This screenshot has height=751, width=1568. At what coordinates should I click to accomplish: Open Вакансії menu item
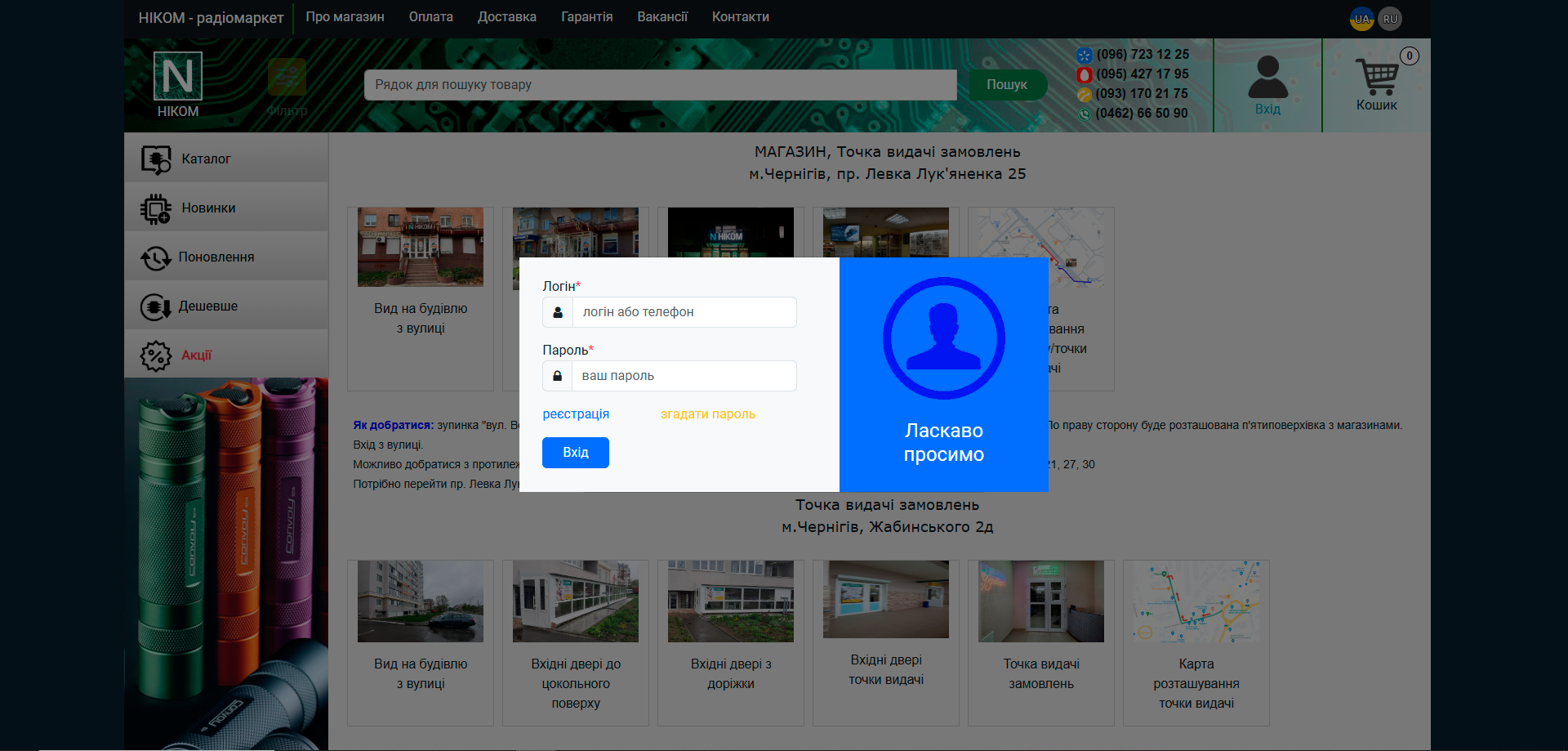click(662, 17)
